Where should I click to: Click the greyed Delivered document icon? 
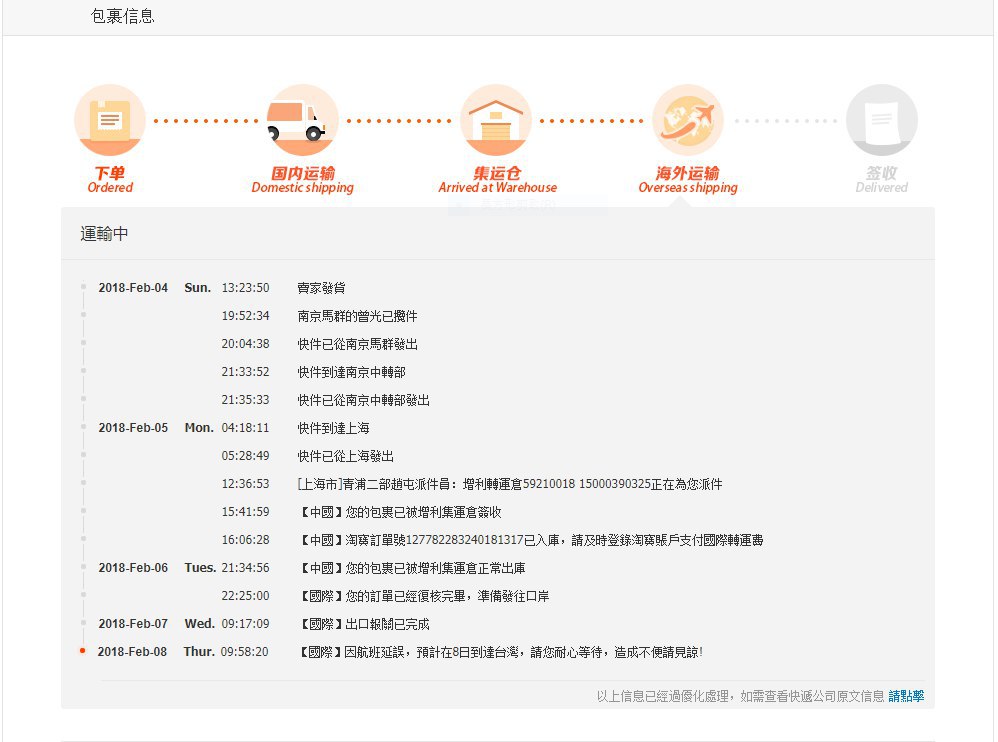click(x=882, y=120)
